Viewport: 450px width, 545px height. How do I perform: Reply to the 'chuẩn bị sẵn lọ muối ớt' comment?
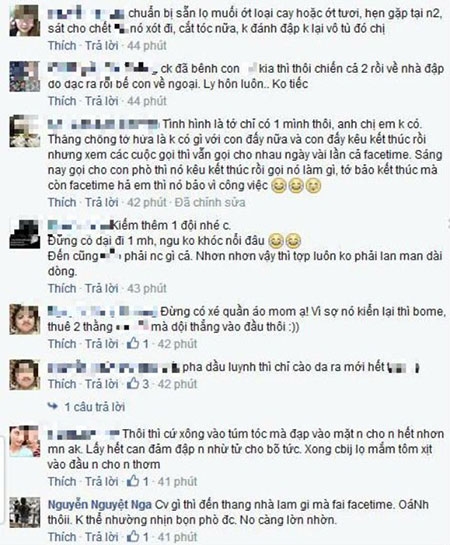click(x=102, y=45)
